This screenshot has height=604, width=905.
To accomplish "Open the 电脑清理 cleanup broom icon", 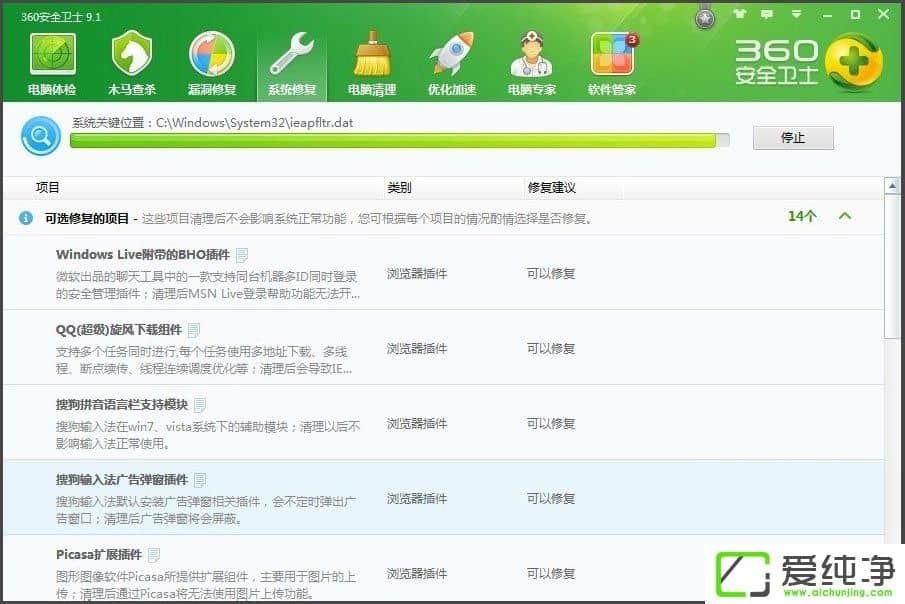I will pos(372,64).
